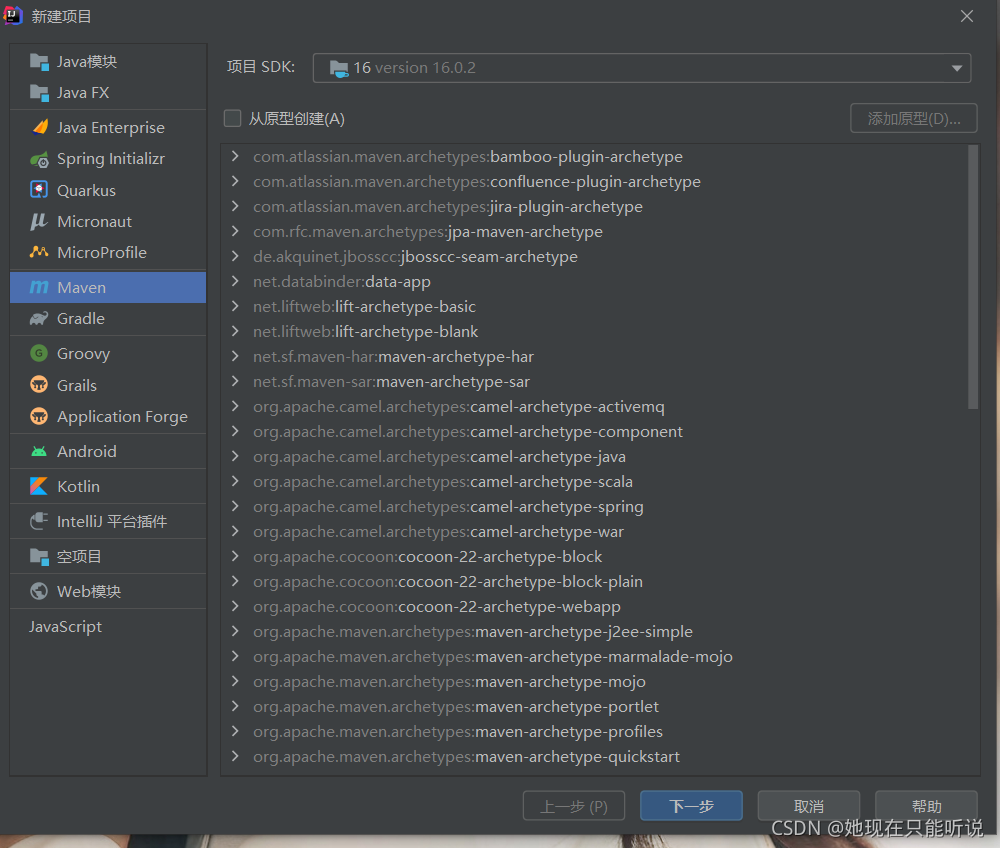Screen dimensions: 1000x848
Task: Expand lift-archetype-basic node
Action: 235,306
